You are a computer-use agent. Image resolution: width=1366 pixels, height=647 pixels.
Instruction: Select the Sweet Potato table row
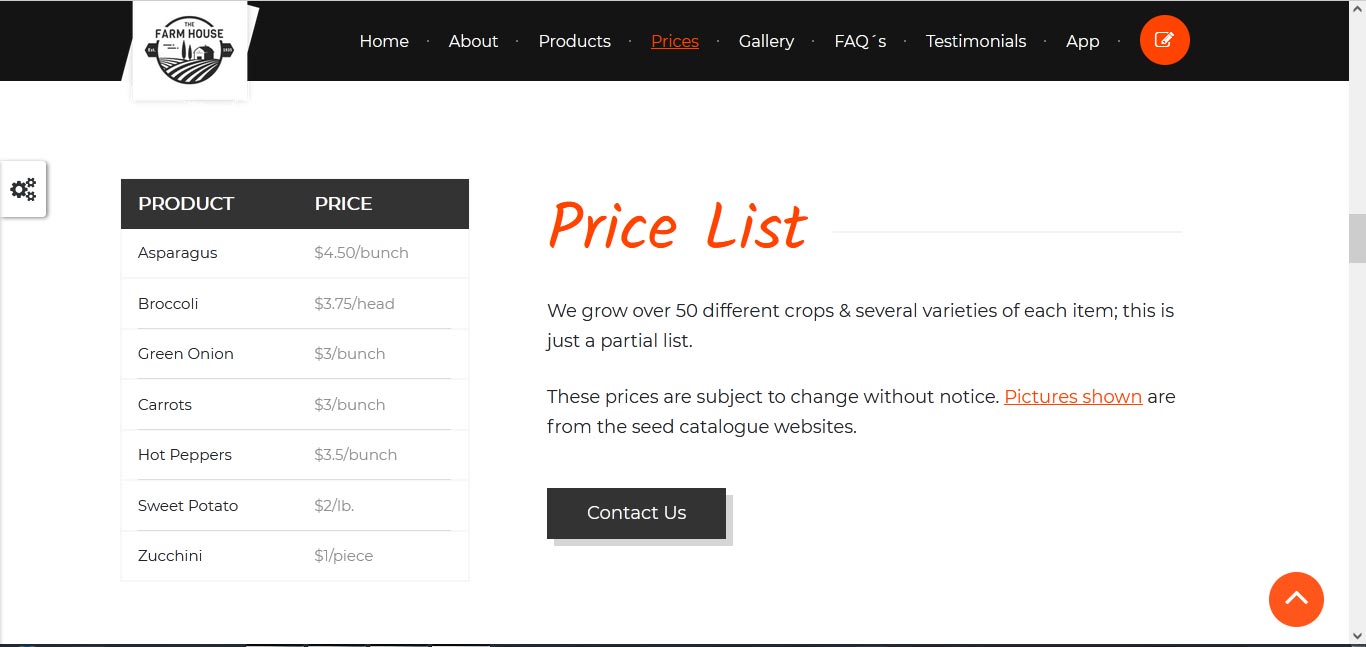point(188,506)
